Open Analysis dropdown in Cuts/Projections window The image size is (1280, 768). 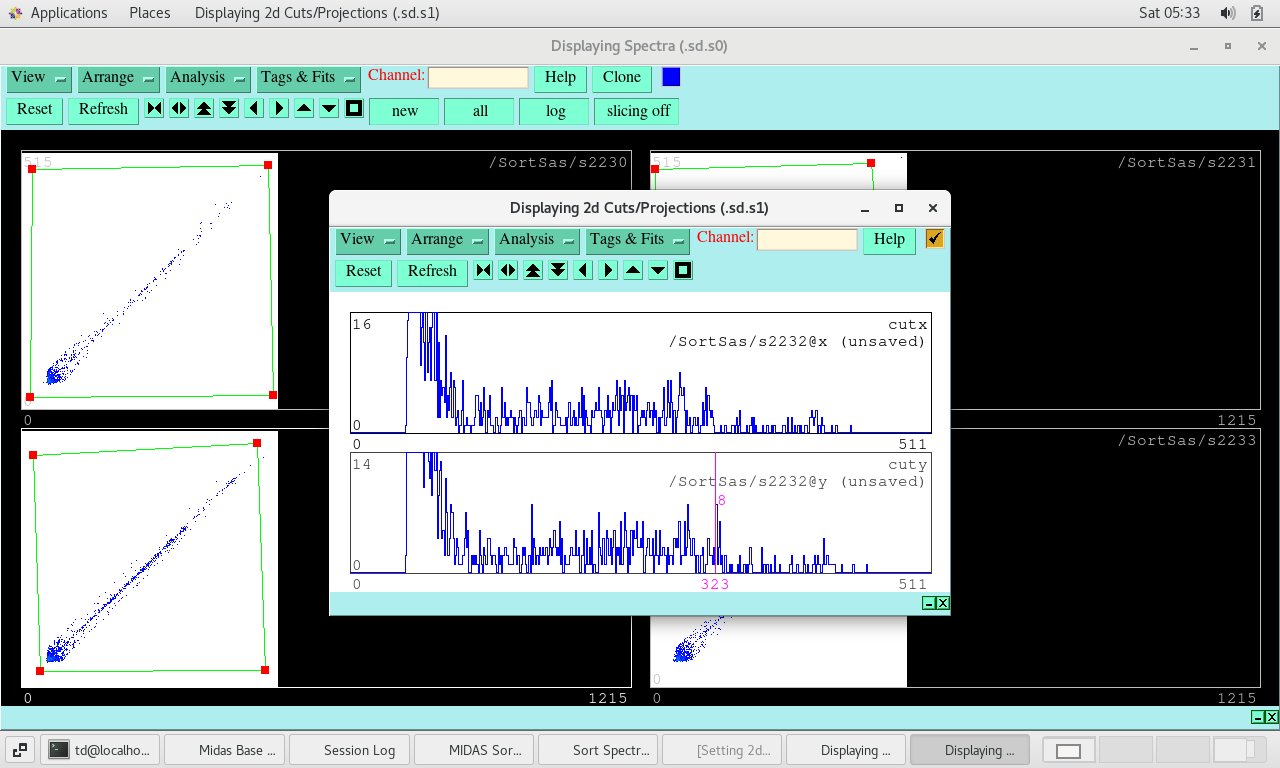pyautogui.click(x=537, y=240)
